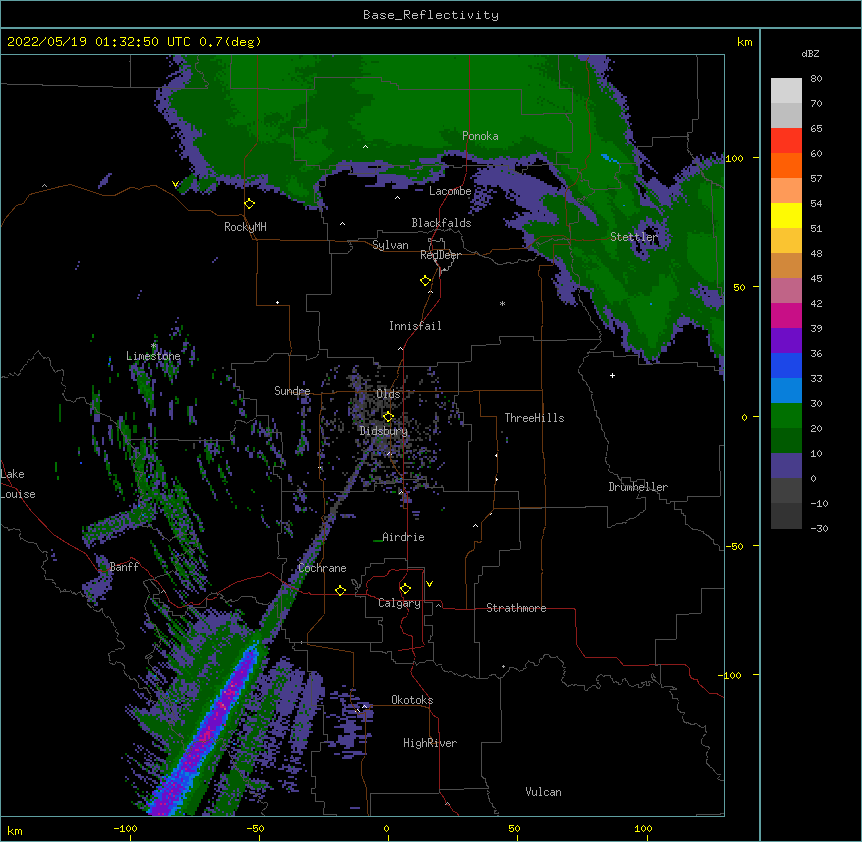Viewport: 862px width, 842px height.
Task: Select the Vulcan label on map
Action: pos(543,792)
